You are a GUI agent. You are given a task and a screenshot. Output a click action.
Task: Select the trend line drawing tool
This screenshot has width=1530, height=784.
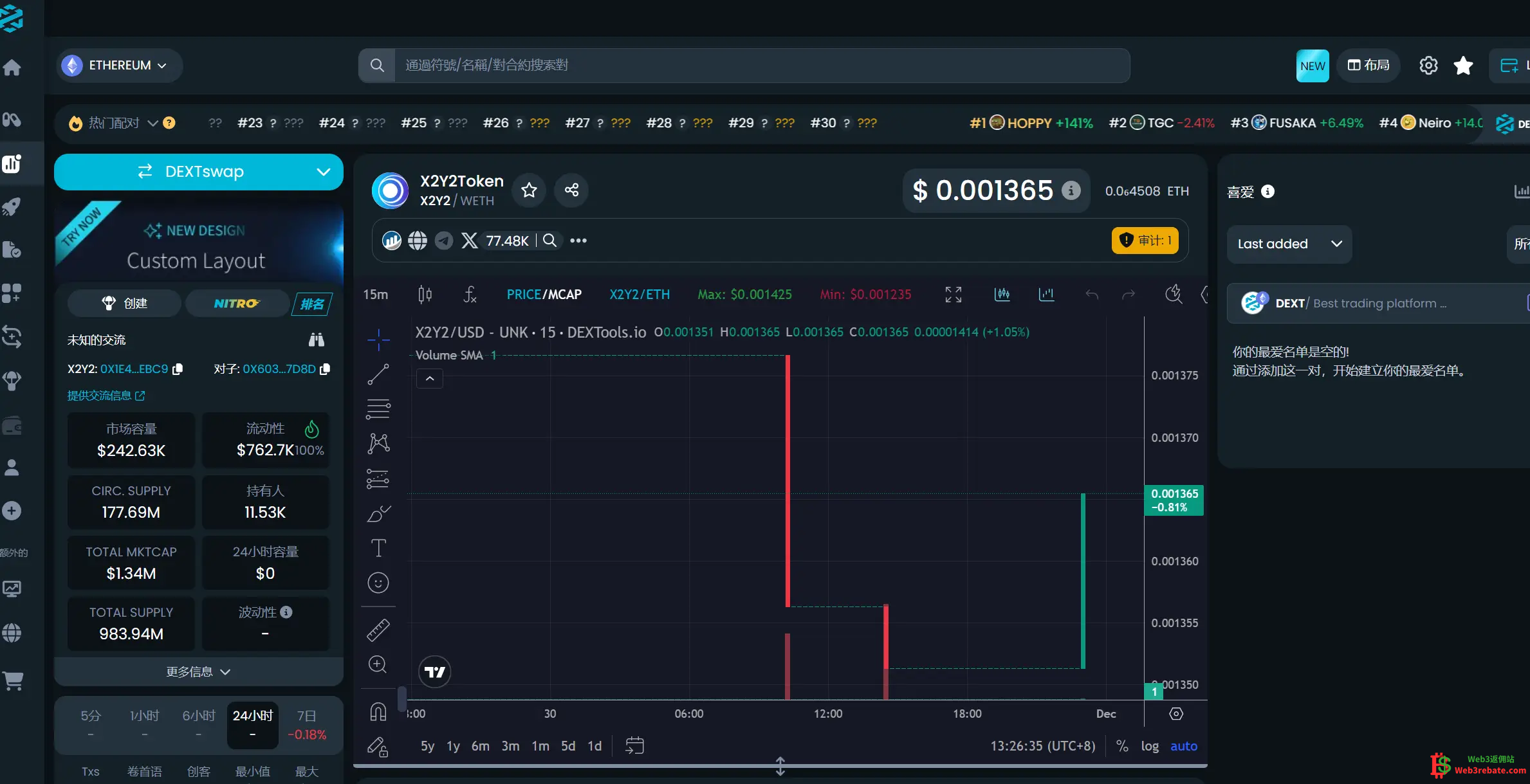[x=378, y=374]
